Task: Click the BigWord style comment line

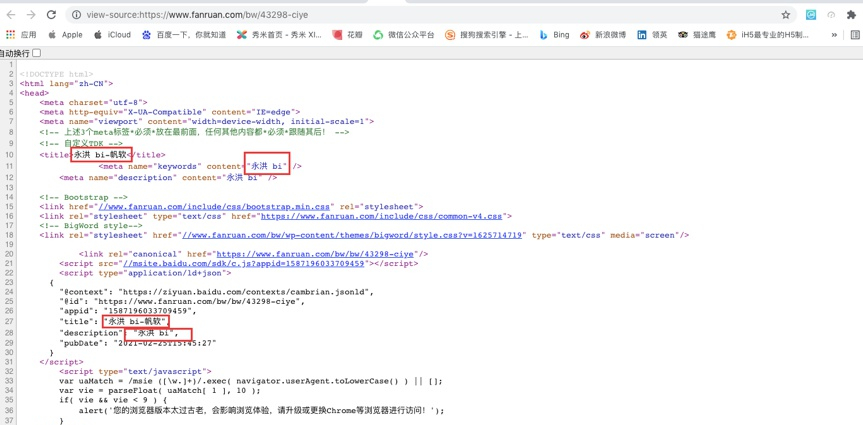Action: 91,226
